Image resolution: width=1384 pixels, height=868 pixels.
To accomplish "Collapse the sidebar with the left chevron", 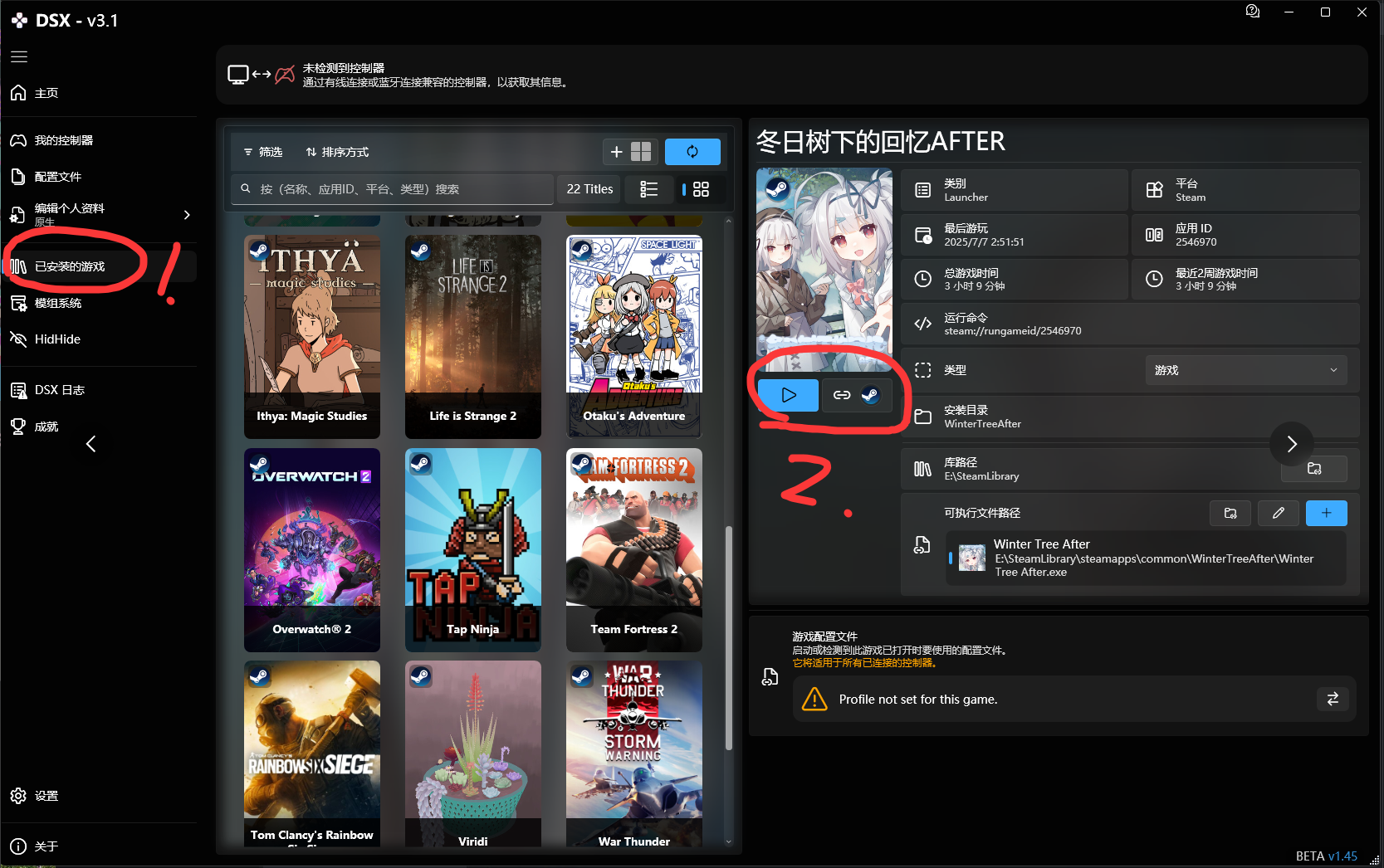I will tap(91, 445).
